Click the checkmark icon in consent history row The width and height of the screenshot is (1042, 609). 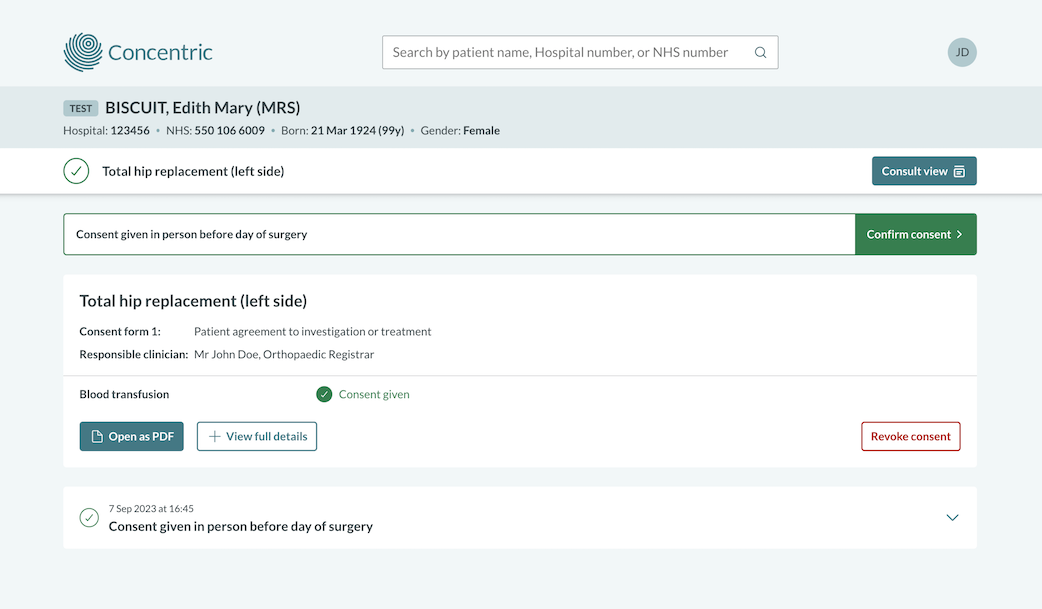pyautogui.click(x=89, y=517)
